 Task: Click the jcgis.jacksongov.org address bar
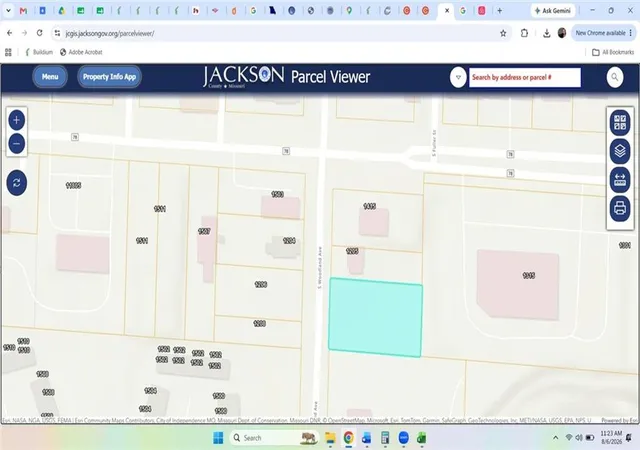282,33
